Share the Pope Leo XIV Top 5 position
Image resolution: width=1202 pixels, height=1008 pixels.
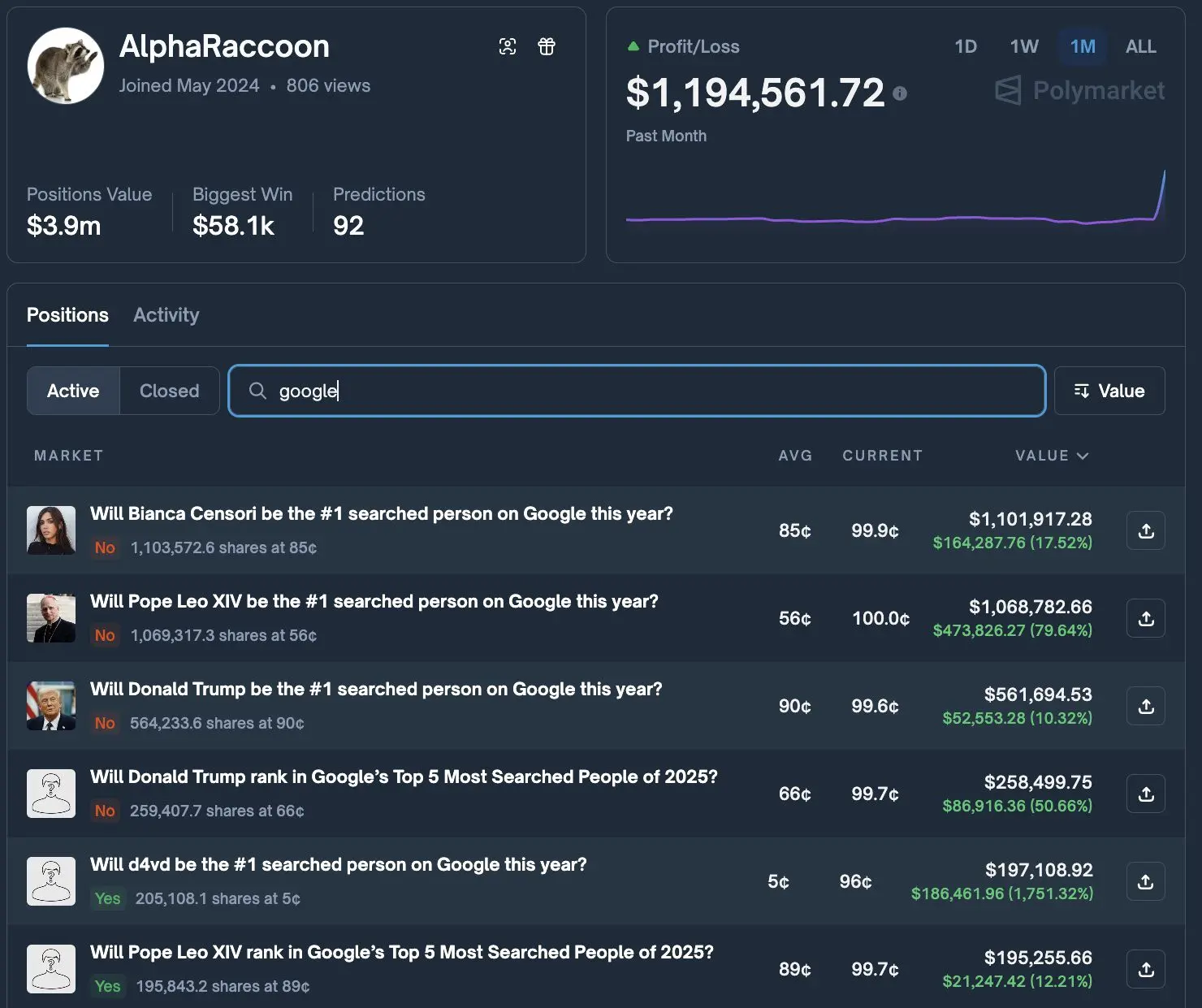click(1146, 969)
